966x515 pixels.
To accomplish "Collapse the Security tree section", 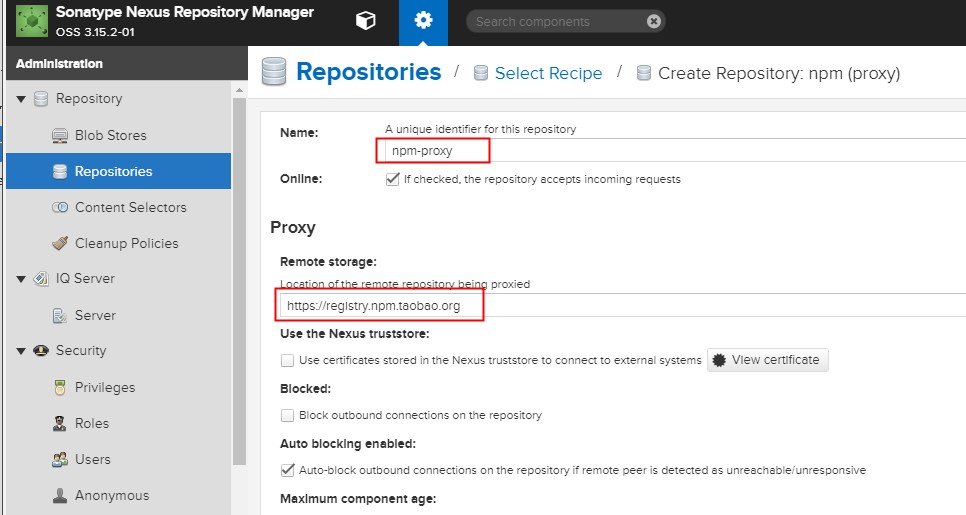I will coord(21,351).
